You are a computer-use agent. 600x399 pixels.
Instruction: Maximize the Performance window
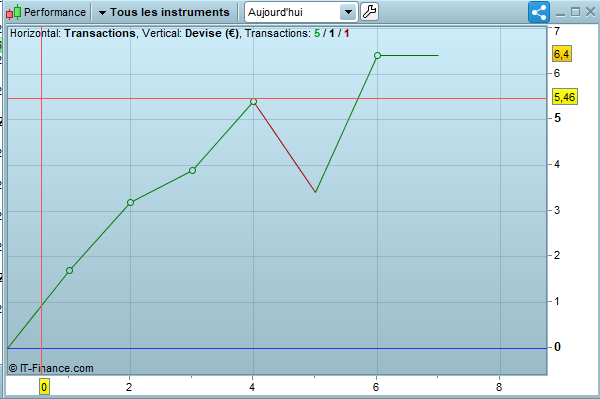(575, 12)
